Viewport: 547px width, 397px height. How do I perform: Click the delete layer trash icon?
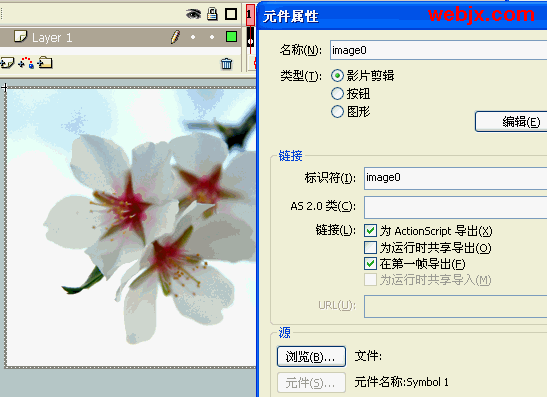[226, 63]
